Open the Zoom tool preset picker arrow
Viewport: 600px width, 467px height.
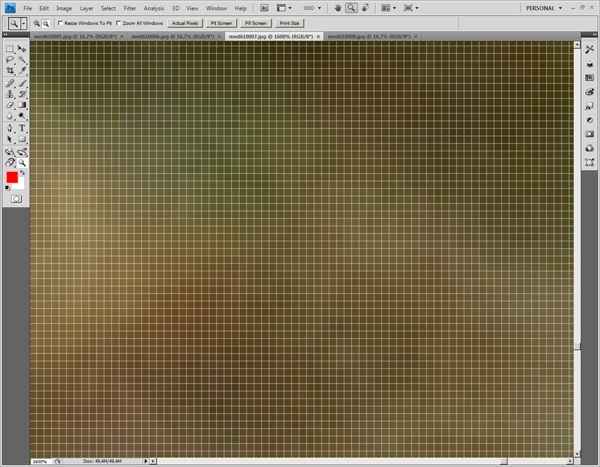click(24, 22)
